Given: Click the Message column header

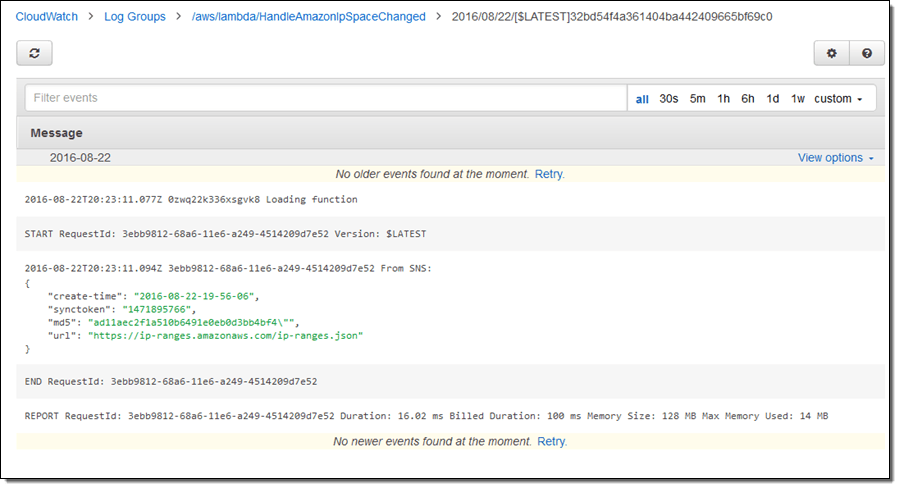Looking at the screenshot, I should pyautogui.click(x=56, y=133).
